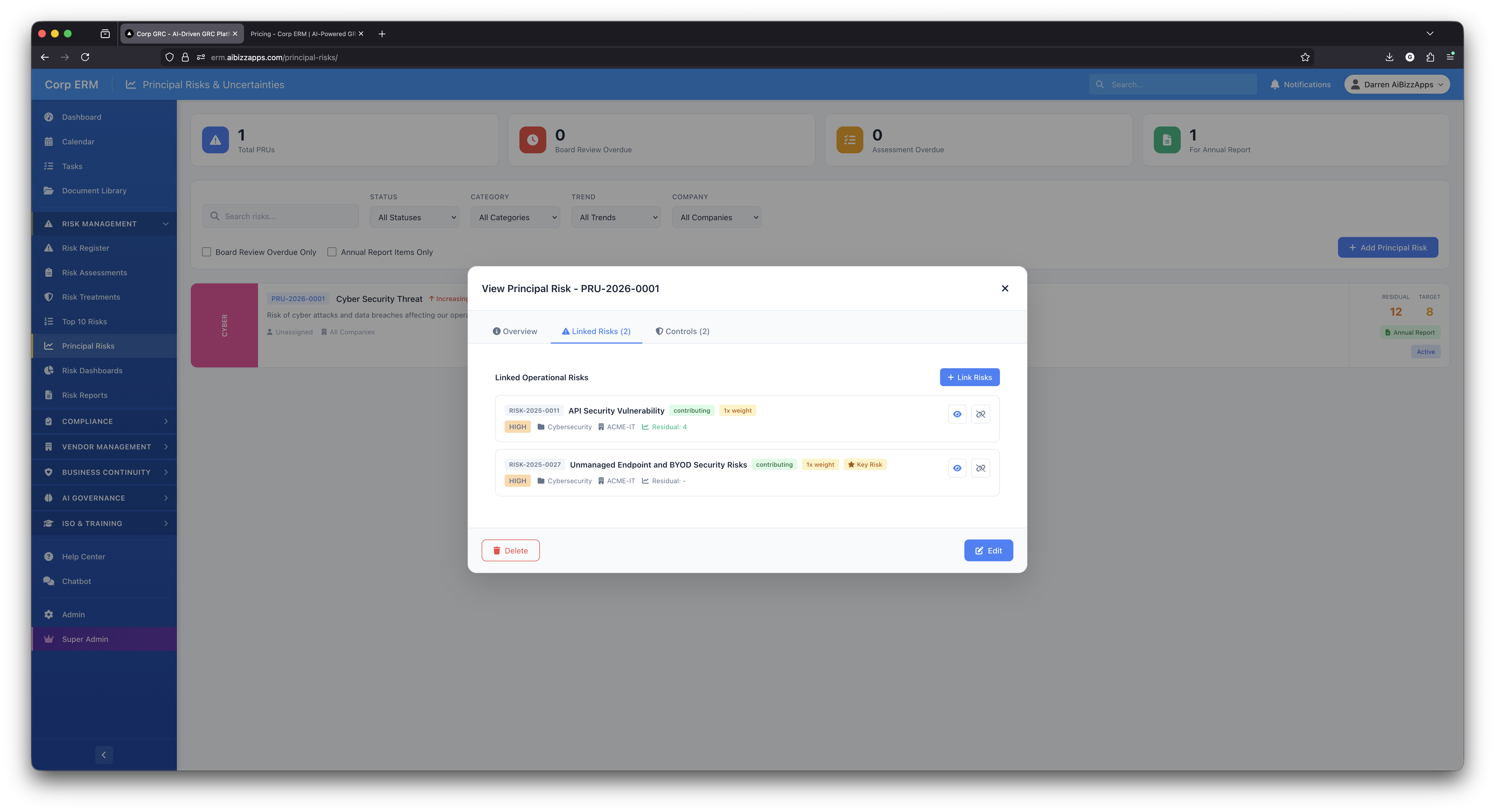
Task: Switch to the Controls (2) tab
Action: pos(682,331)
